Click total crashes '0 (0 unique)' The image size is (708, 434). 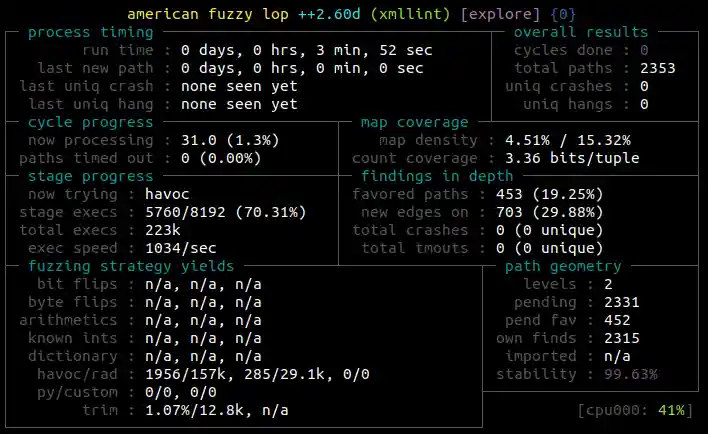[550, 230]
